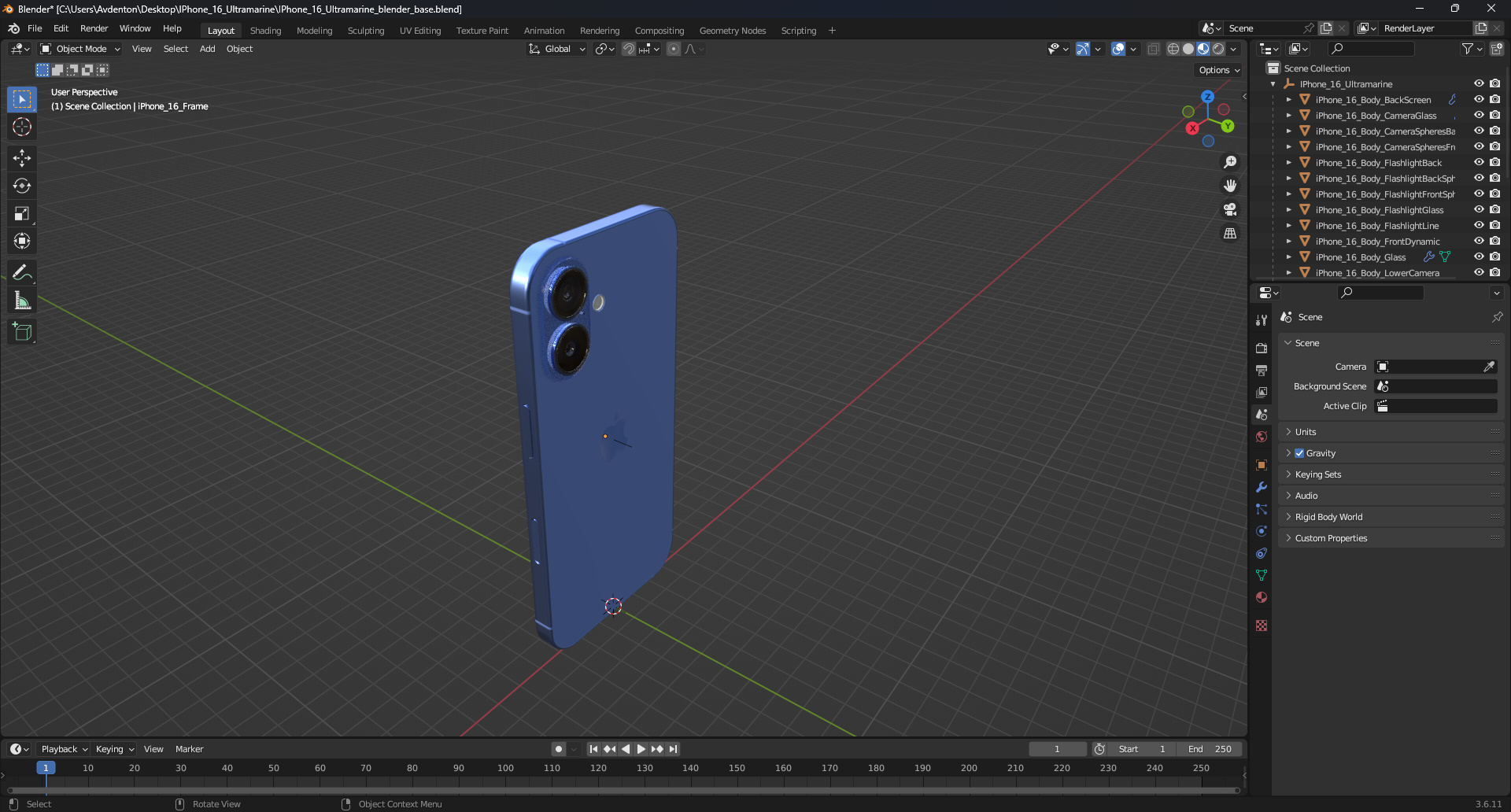Viewport: 1511px width, 812px height.
Task: Open the View Layer properties tab
Action: [x=1262, y=392]
